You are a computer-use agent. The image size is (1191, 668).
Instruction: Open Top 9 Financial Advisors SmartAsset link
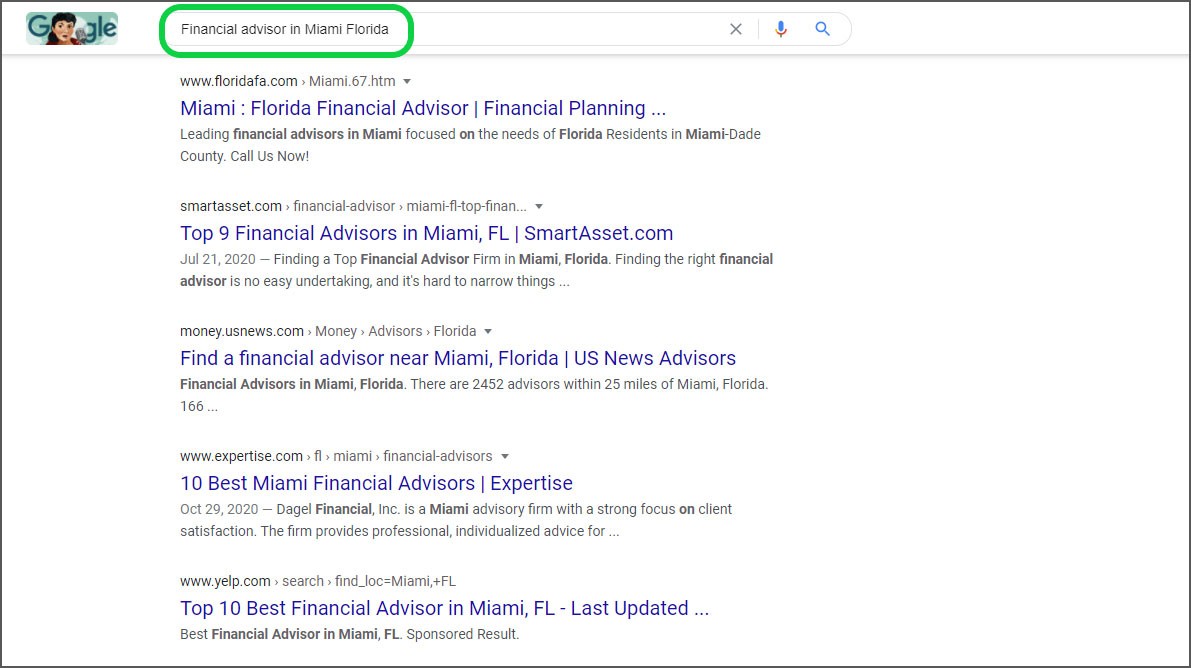pyautogui.click(x=426, y=233)
